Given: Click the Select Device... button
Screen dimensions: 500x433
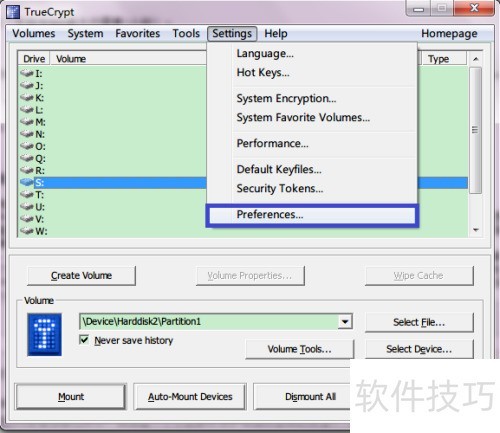Looking at the screenshot, I should coord(419,349).
